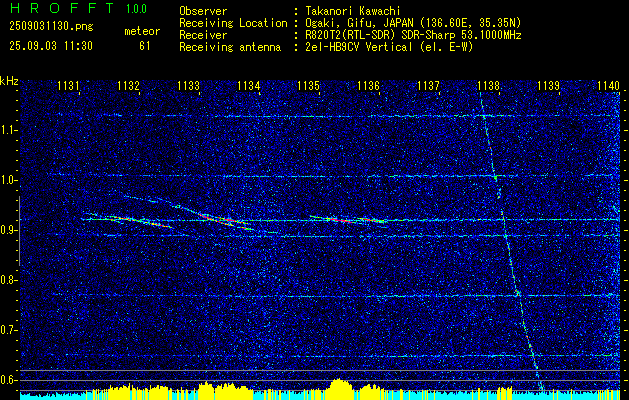Click time axis label 1139
Screen dimensions: 629x400
[548, 85]
